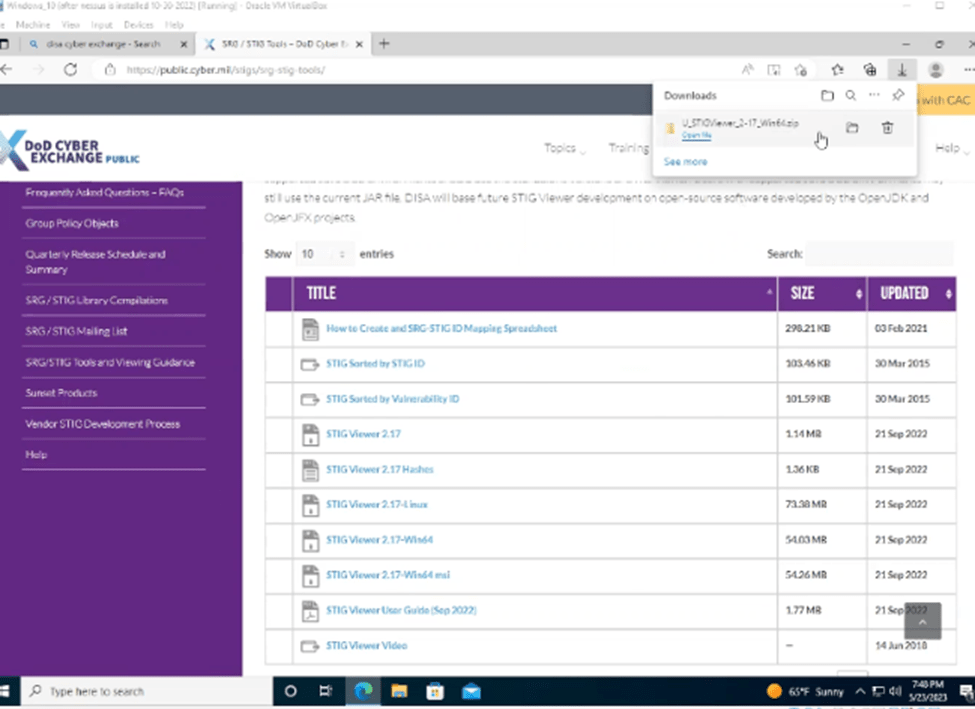975x709 pixels.
Task: Expand the Topics navigation menu
Action: coord(565,148)
